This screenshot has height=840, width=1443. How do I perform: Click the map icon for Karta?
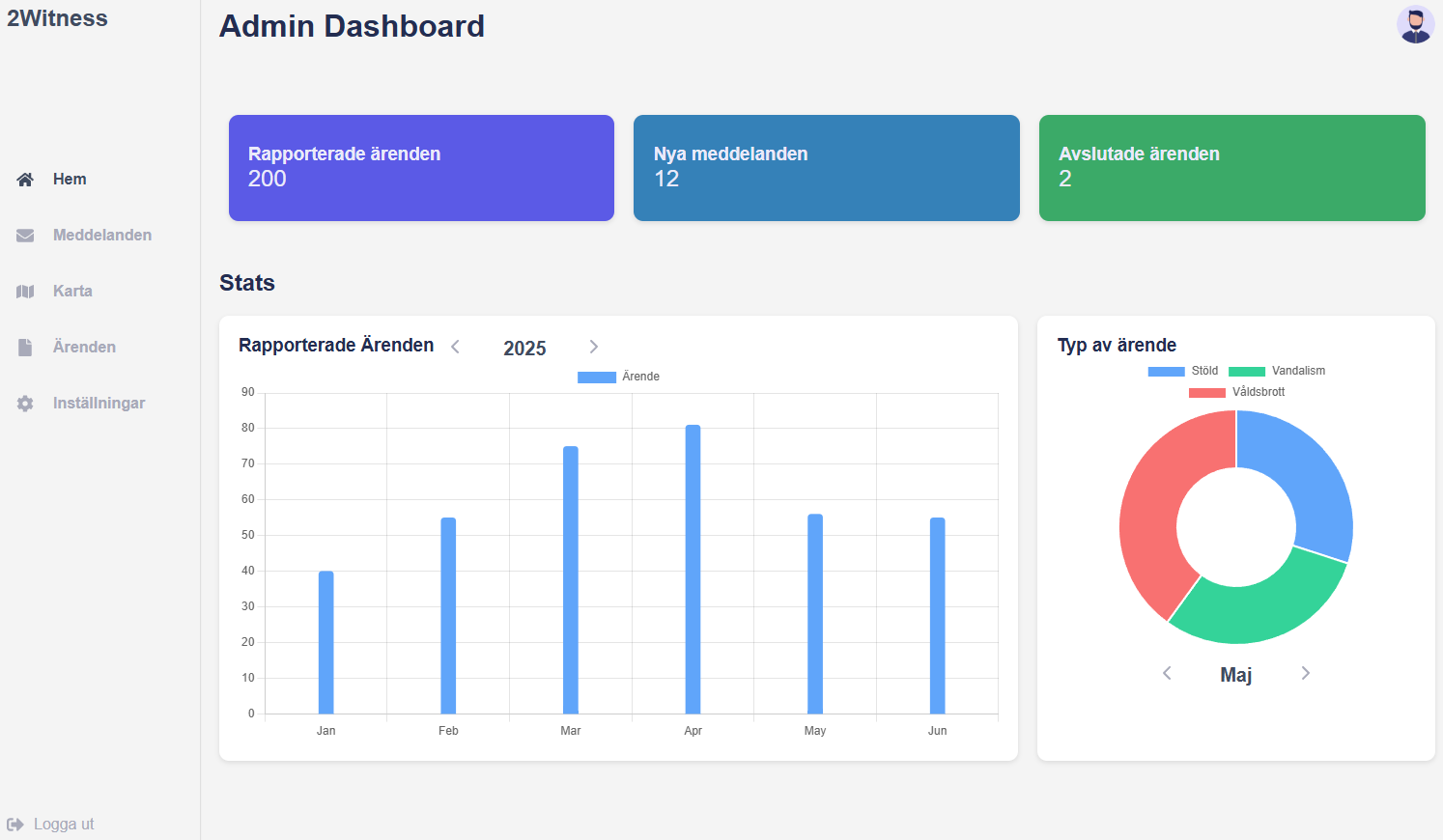click(x=25, y=292)
